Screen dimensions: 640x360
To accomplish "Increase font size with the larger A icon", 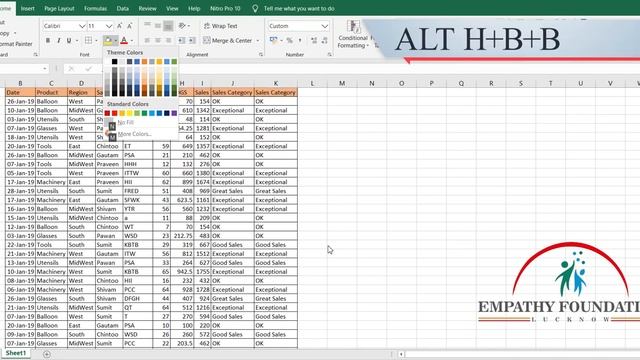I will coord(120,26).
